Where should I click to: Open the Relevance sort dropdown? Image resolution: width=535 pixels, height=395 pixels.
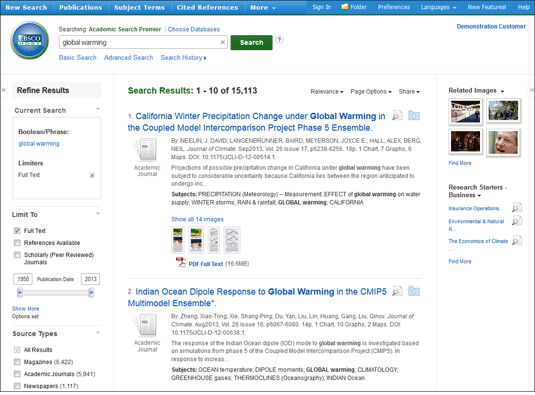pyautogui.click(x=327, y=91)
